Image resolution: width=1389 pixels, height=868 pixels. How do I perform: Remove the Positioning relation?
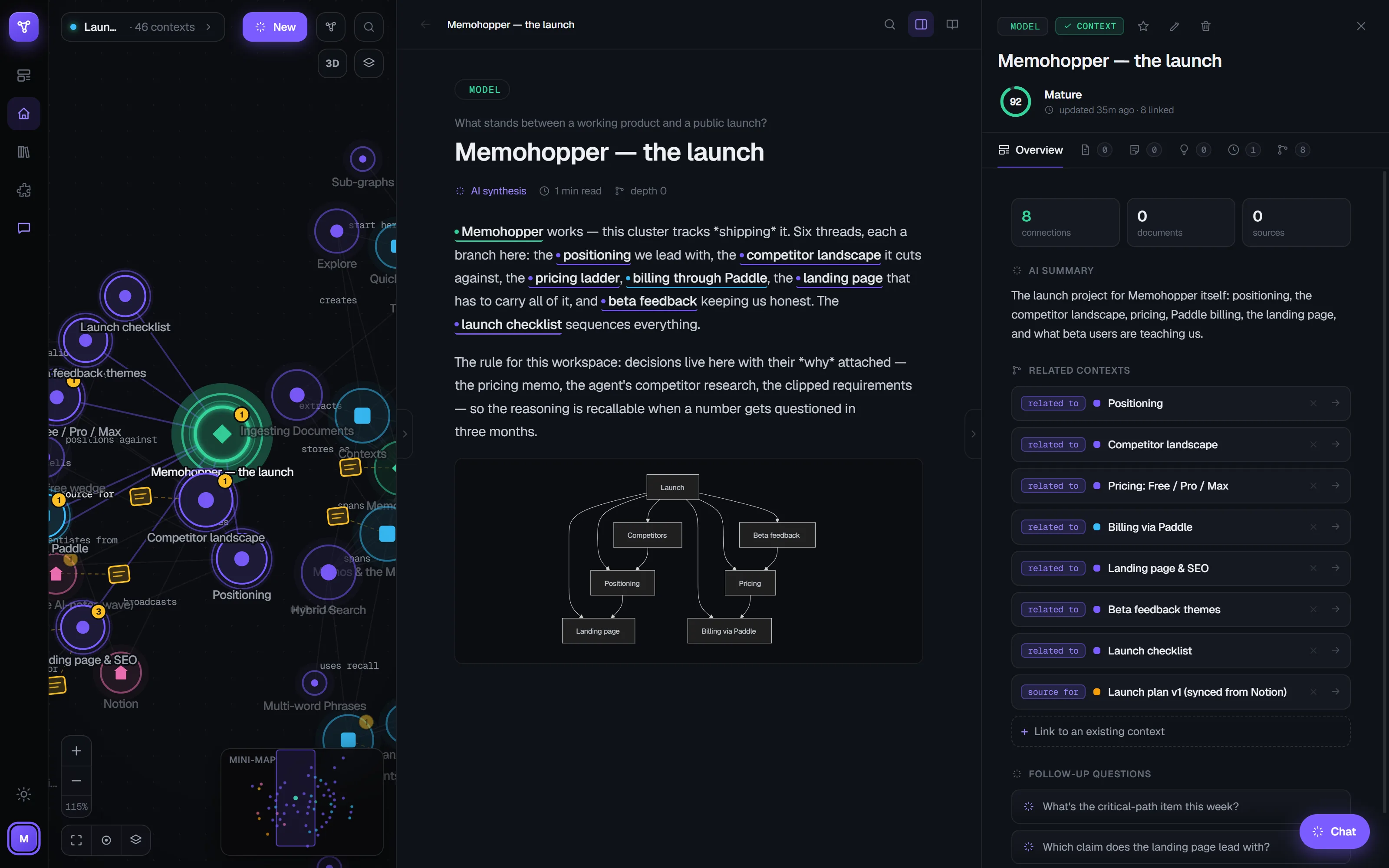click(x=1313, y=403)
